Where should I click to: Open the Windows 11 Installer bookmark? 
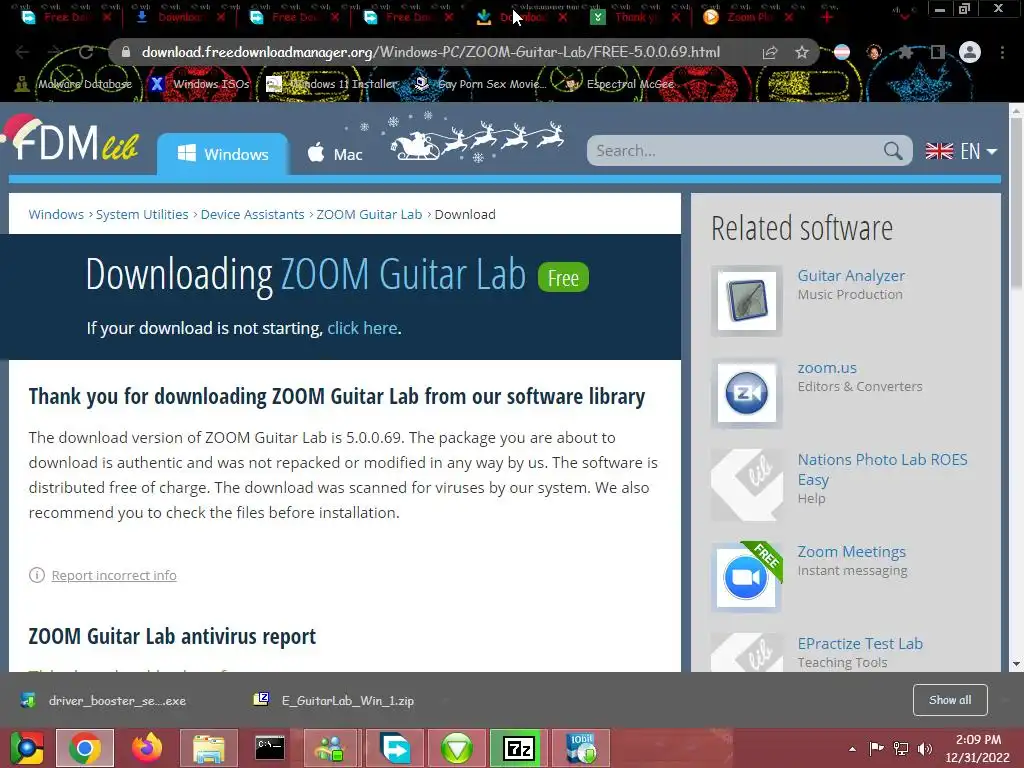point(331,84)
